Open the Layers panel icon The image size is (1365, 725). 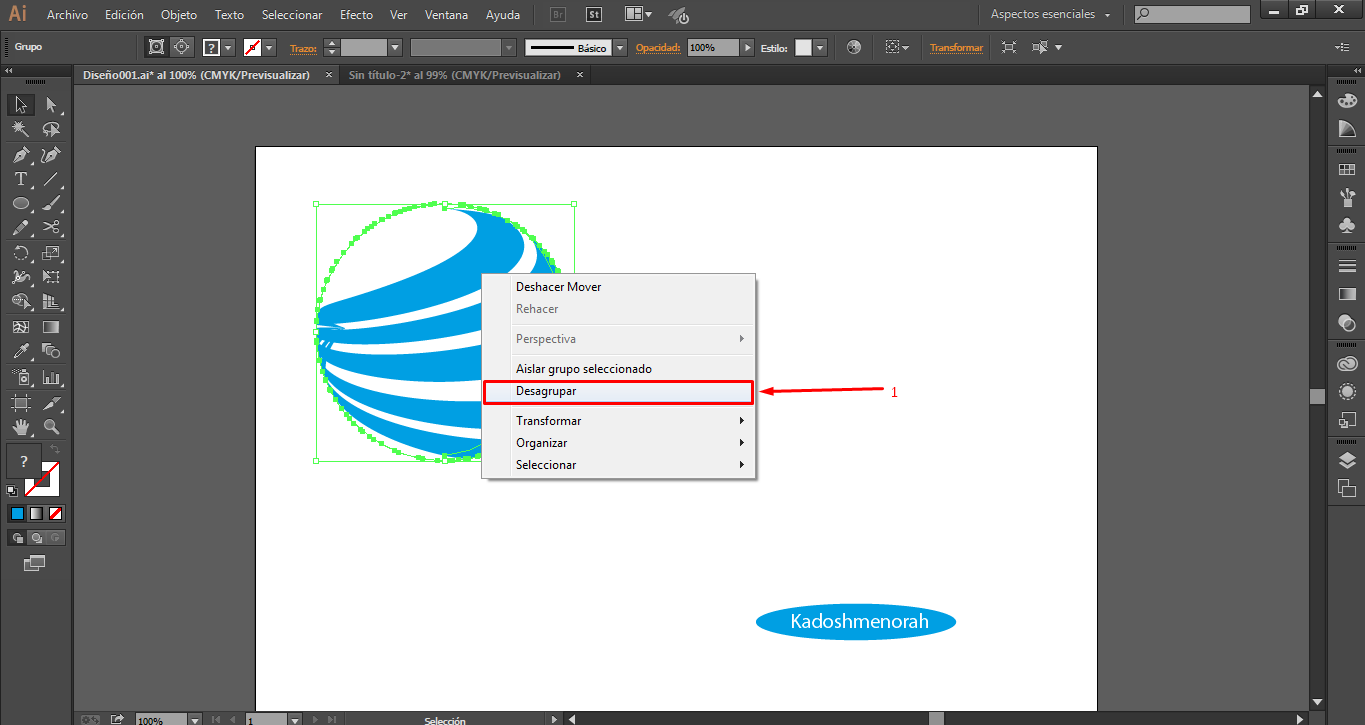pos(1347,460)
